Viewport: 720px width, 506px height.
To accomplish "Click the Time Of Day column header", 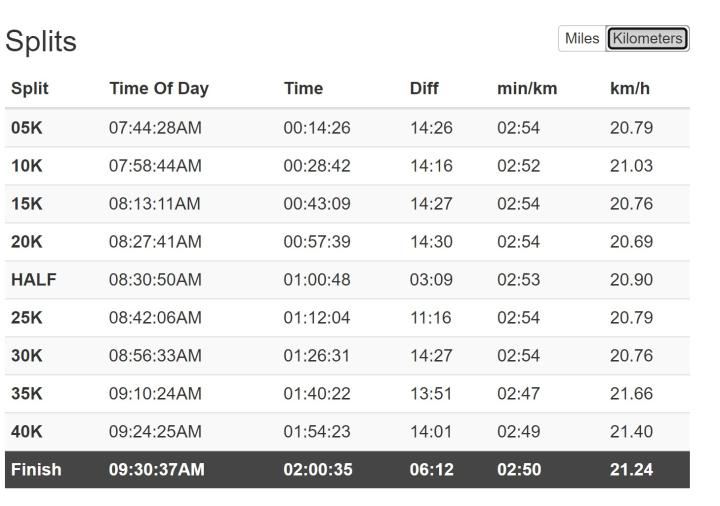I will point(158,88).
